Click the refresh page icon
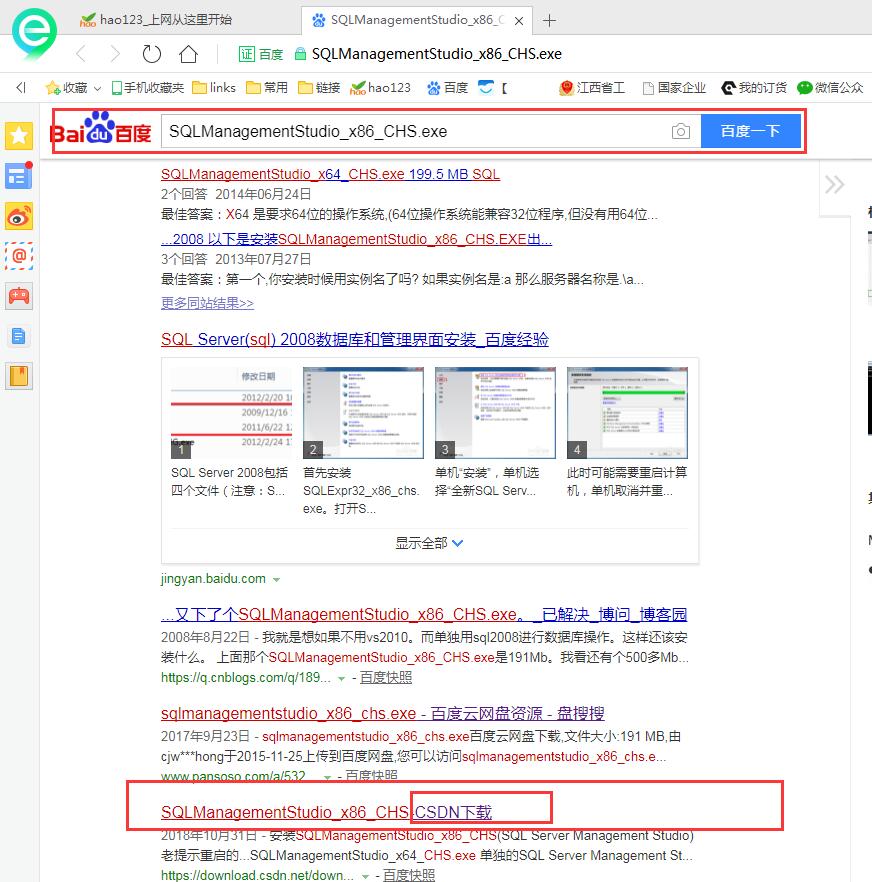The width and height of the screenshot is (872, 882). pos(151,55)
